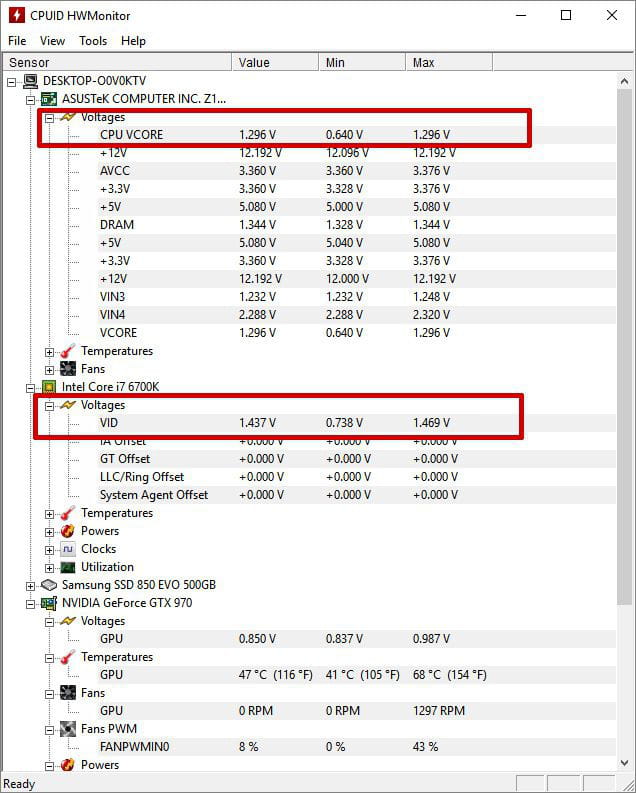Click the 2.320 V VIN4 max value
This screenshot has width=636, height=793.
pyautogui.click(x=431, y=315)
